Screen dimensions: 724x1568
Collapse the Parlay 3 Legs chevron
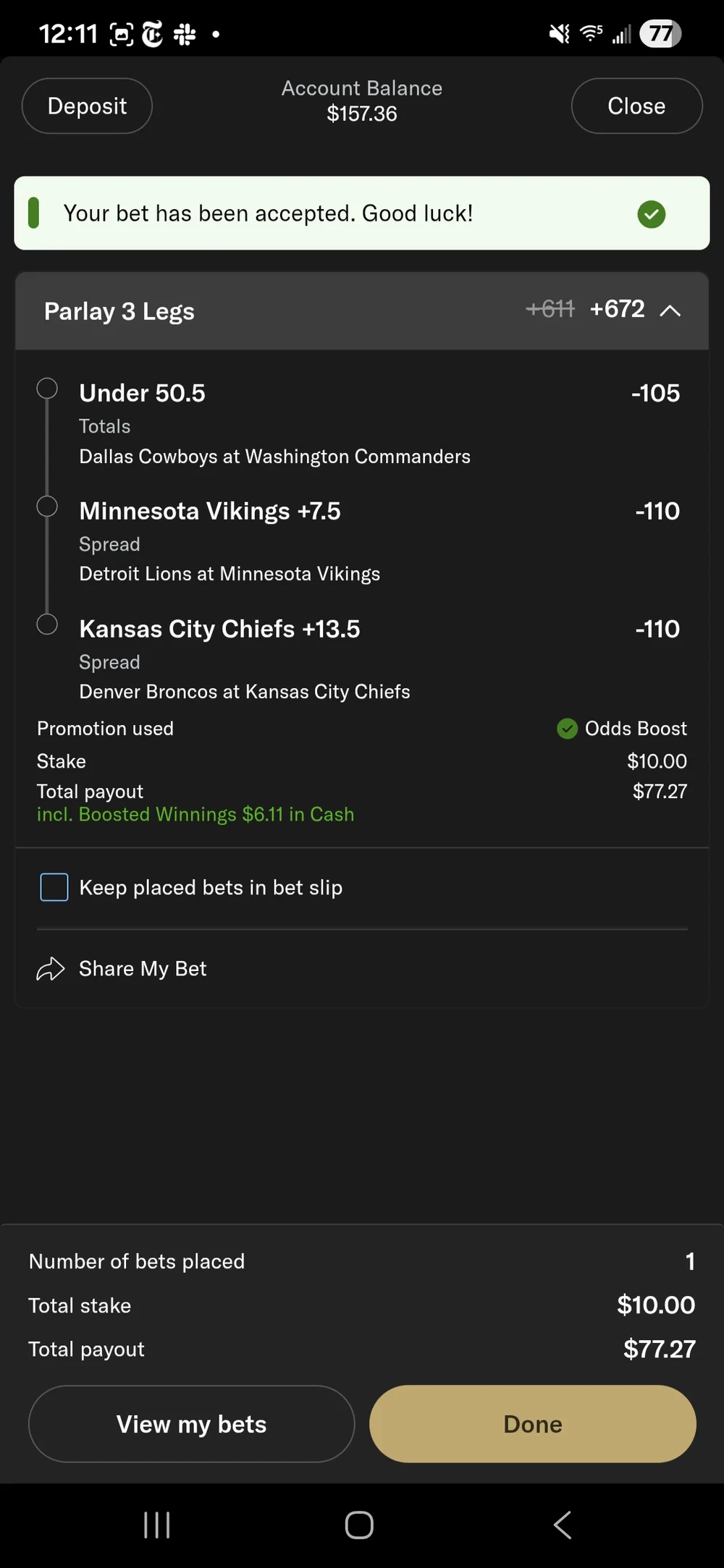point(670,310)
